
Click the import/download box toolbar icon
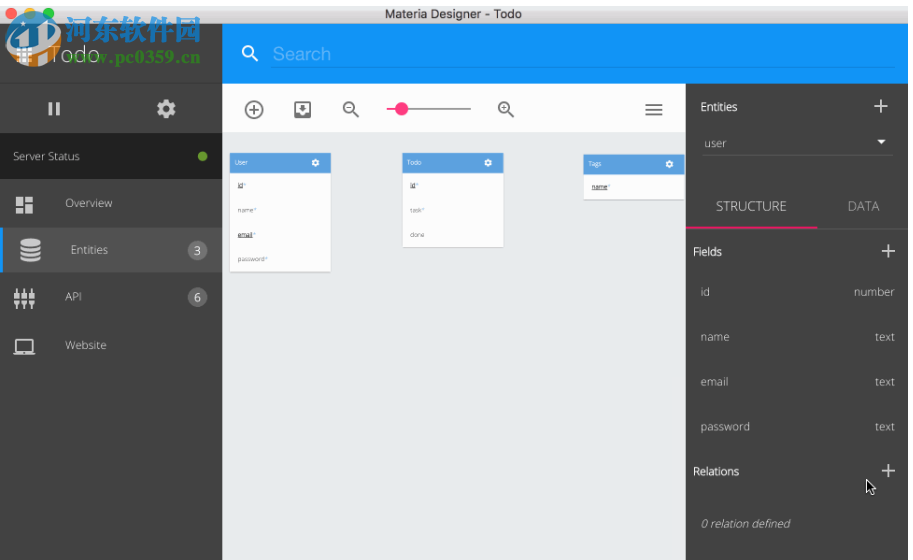point(302,109)
